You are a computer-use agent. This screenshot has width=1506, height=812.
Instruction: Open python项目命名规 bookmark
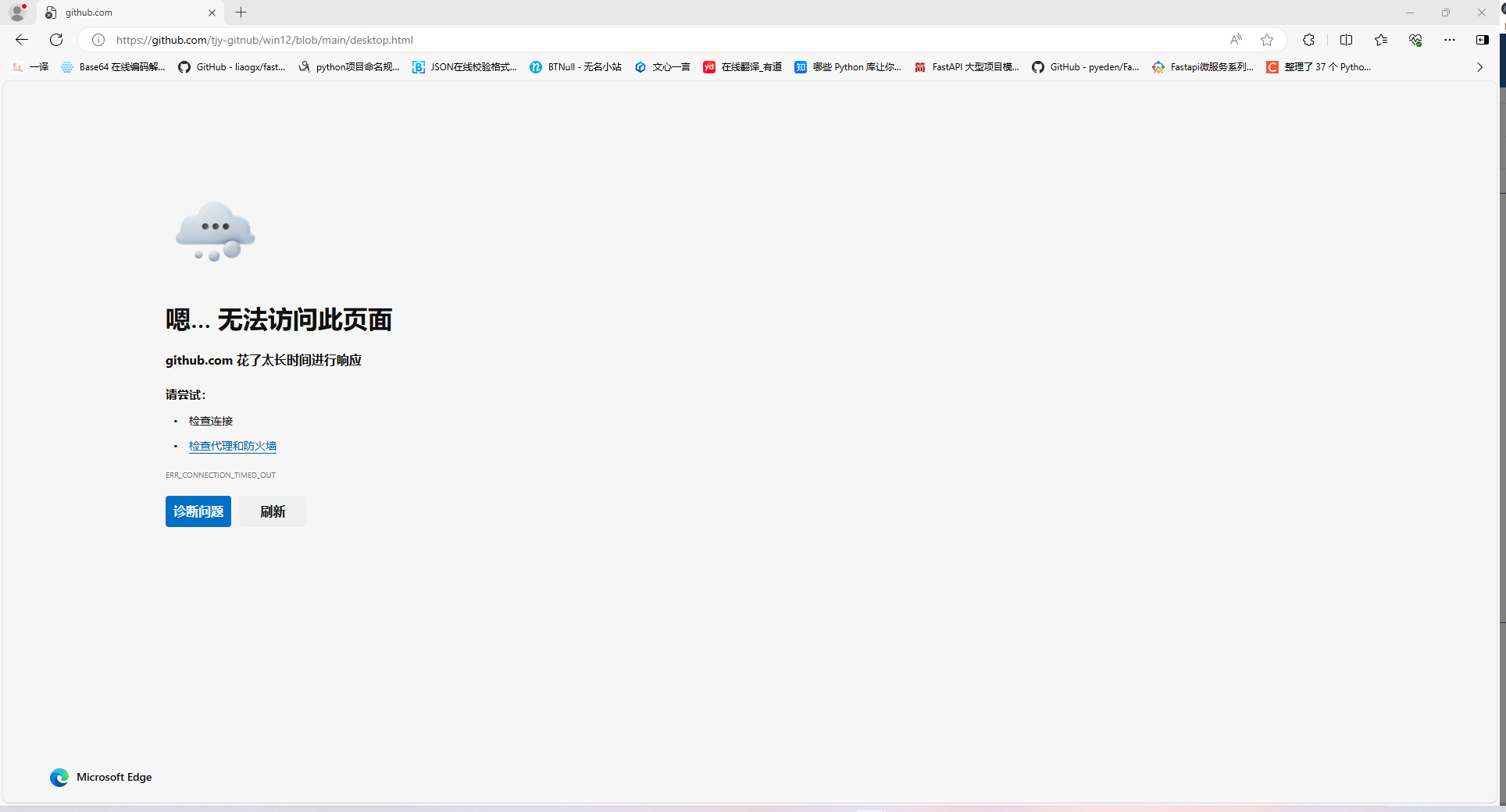click(349, 67)
